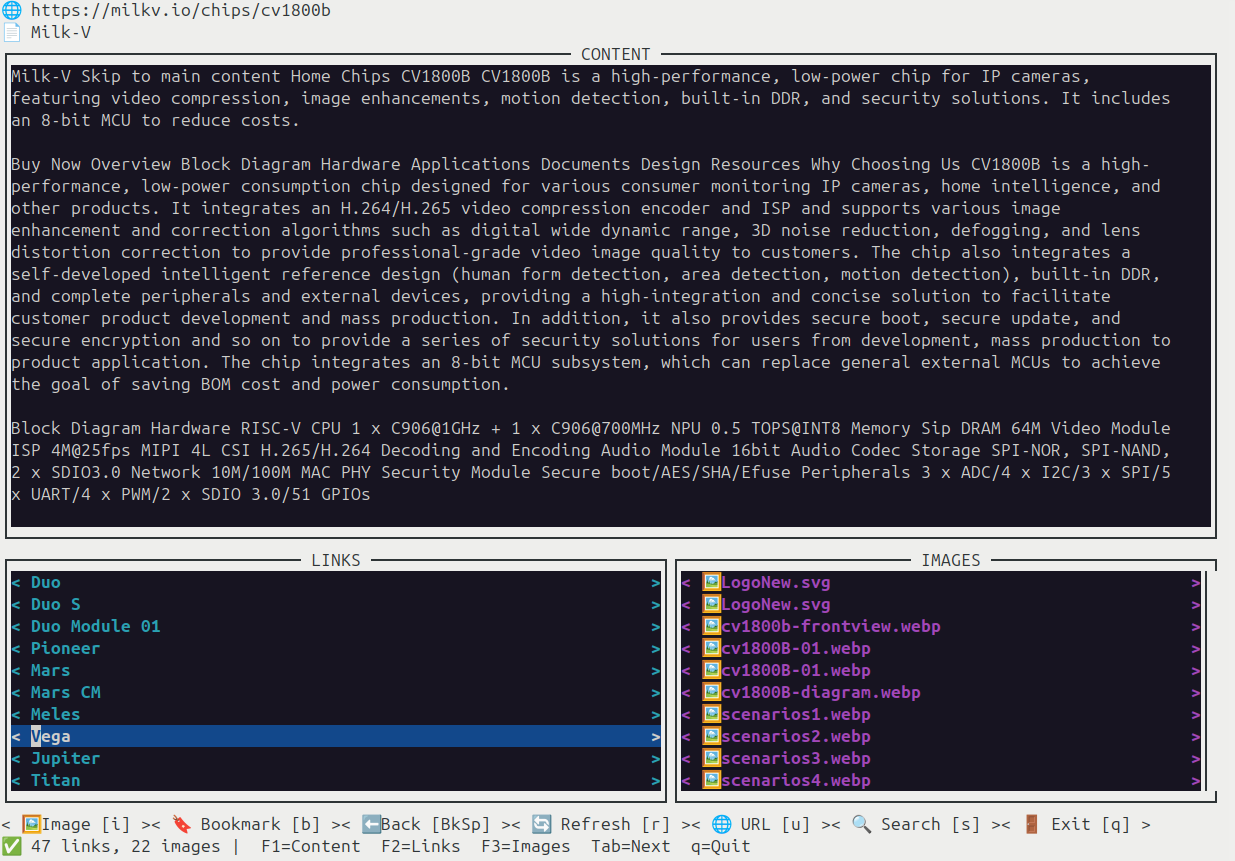Click the F1=Content shortcut in status bar

[310, 846]
